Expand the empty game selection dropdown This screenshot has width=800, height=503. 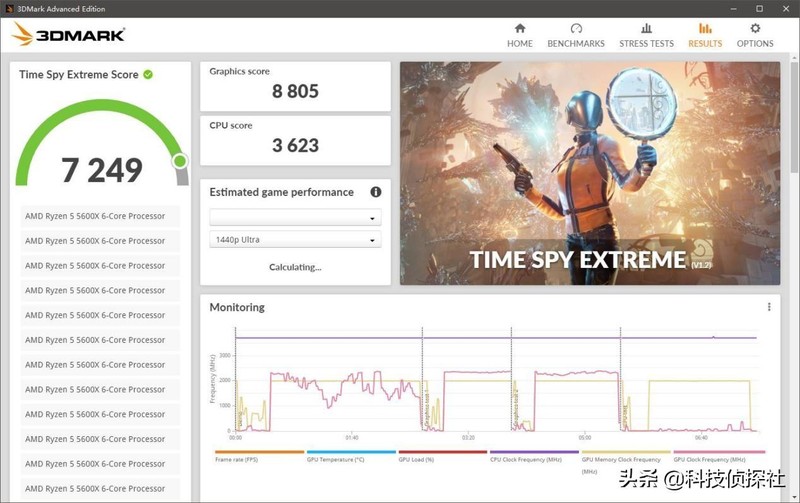point(295,217)
